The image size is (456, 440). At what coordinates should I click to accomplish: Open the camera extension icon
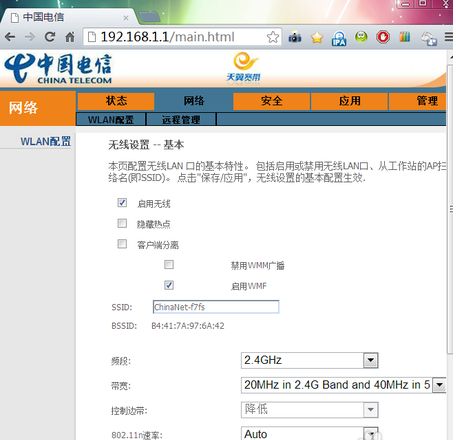[295, 37]
